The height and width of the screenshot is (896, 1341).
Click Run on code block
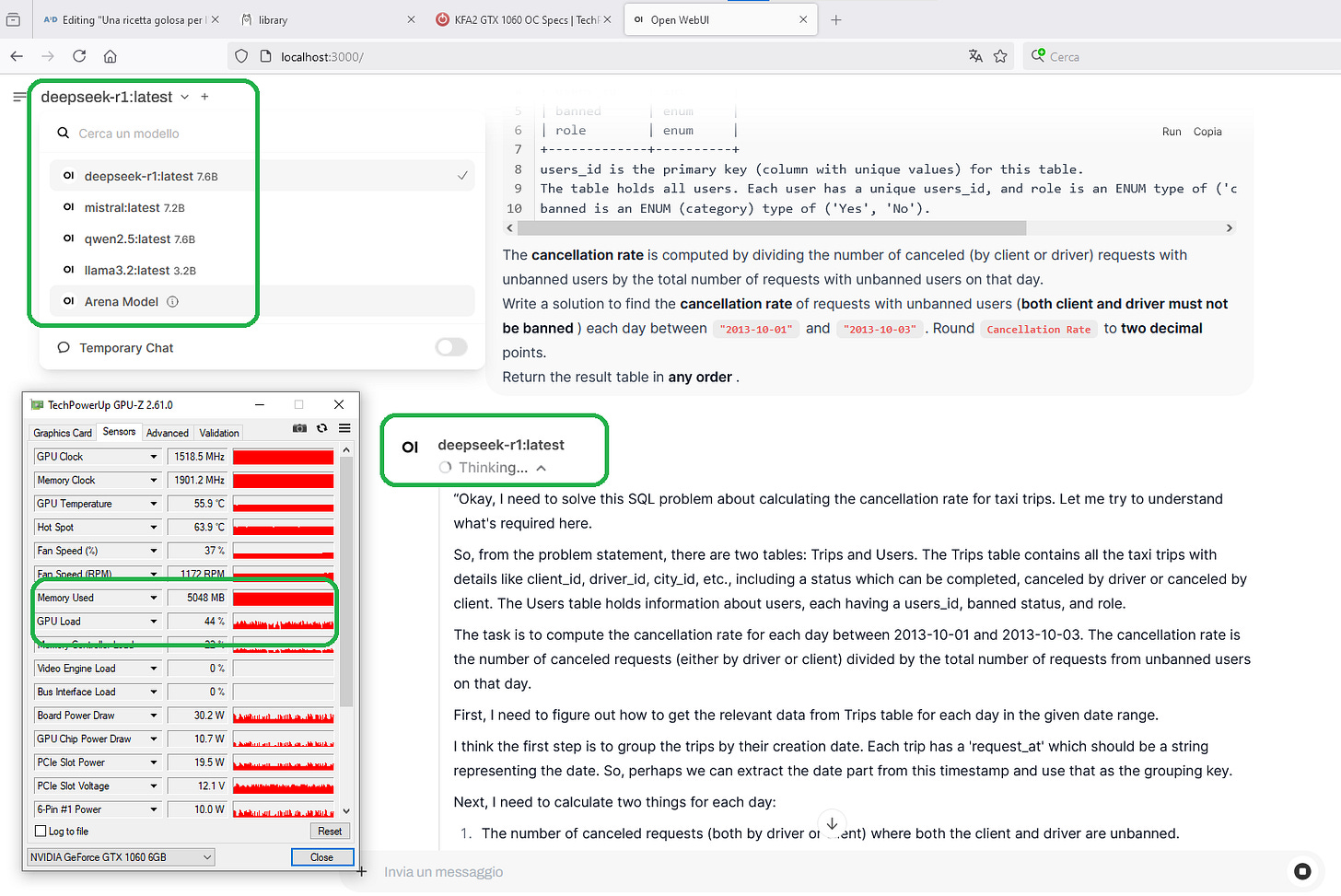[x=1172, y=132]
